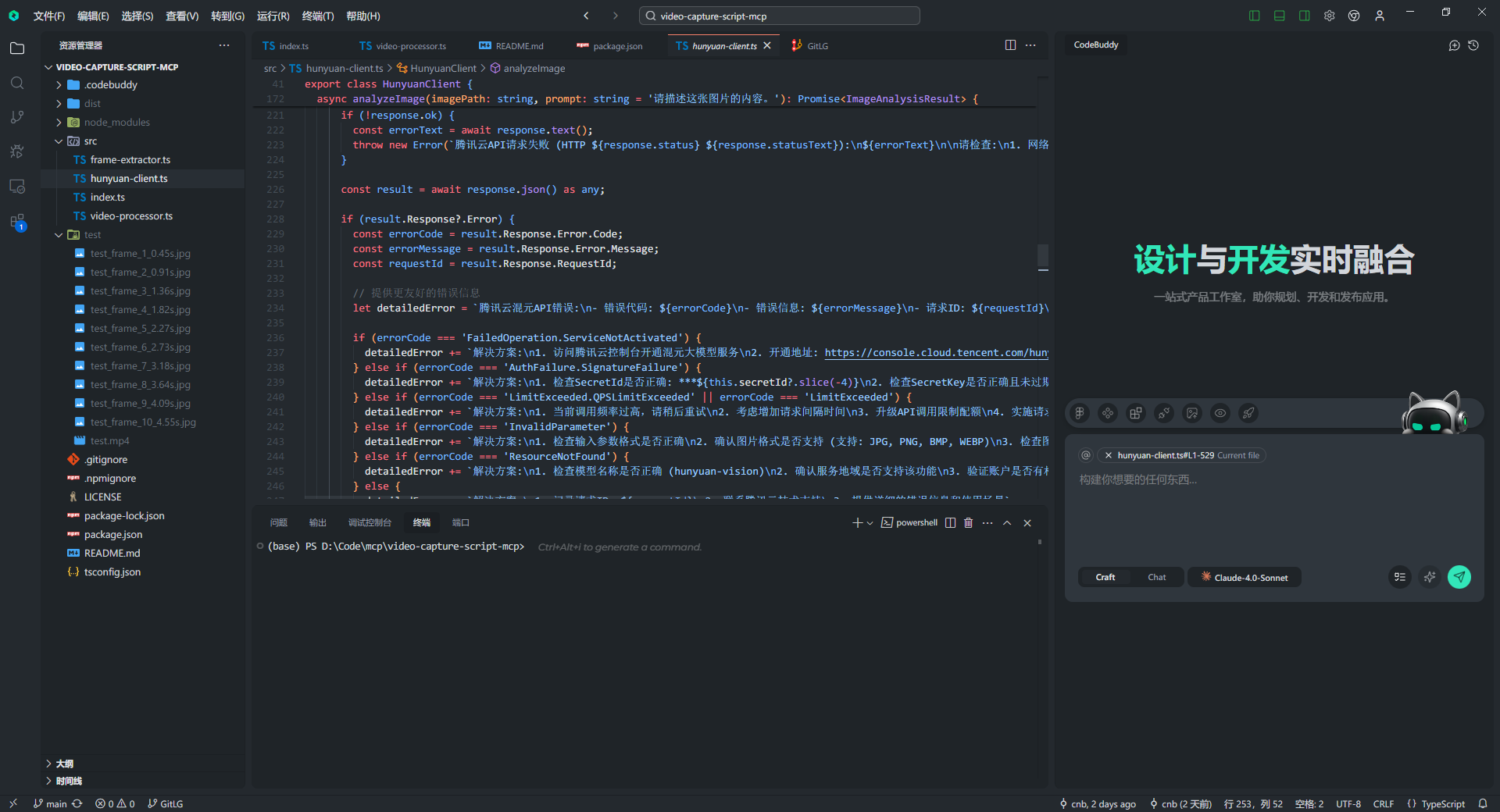Split the editor to the right
This screenshot has width=1500, height=812.
[1010, 45]
